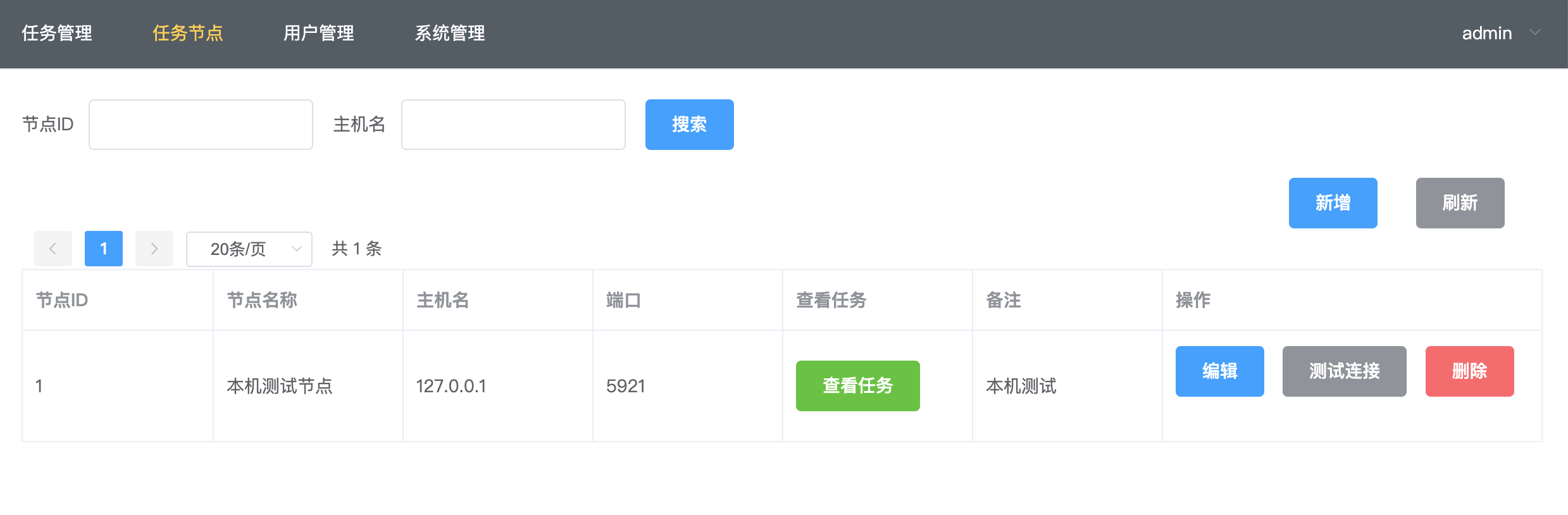1568x515 pixels.
Task: Click host cell 127.0.0.1 in table
Action: [451, 386]
